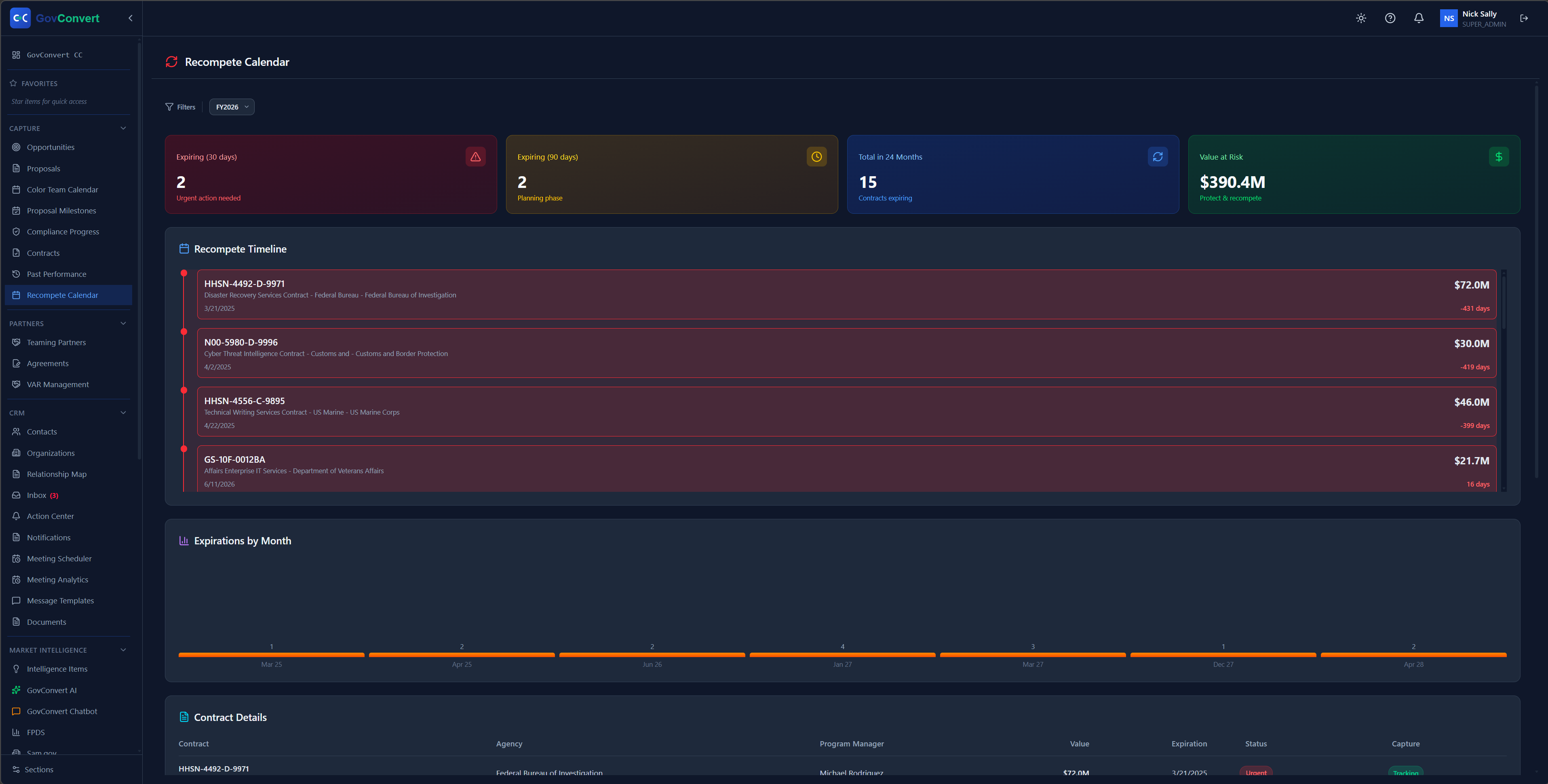The height and width of the screenshot is (784, 1548).
Task: Collapse the sidebar with the chevron arrow
Action: click(131, 18)
